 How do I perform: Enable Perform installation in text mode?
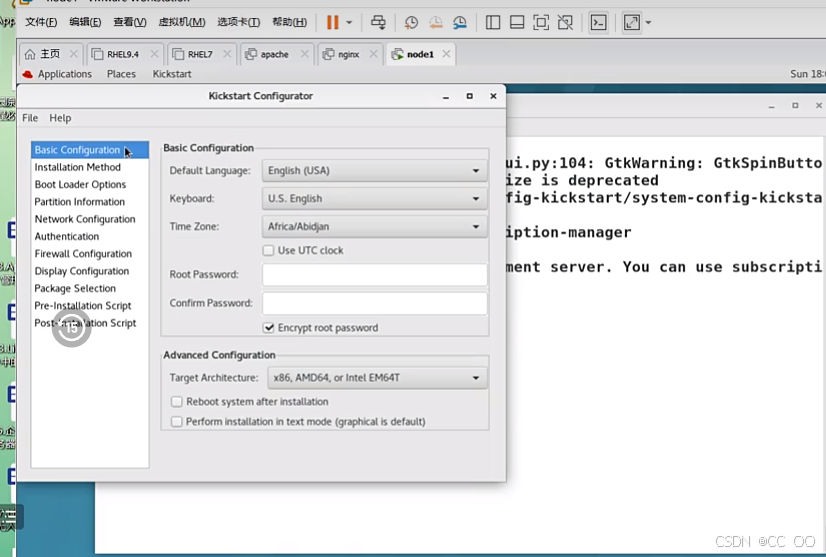pyautogui.click(x=176, y=422)
